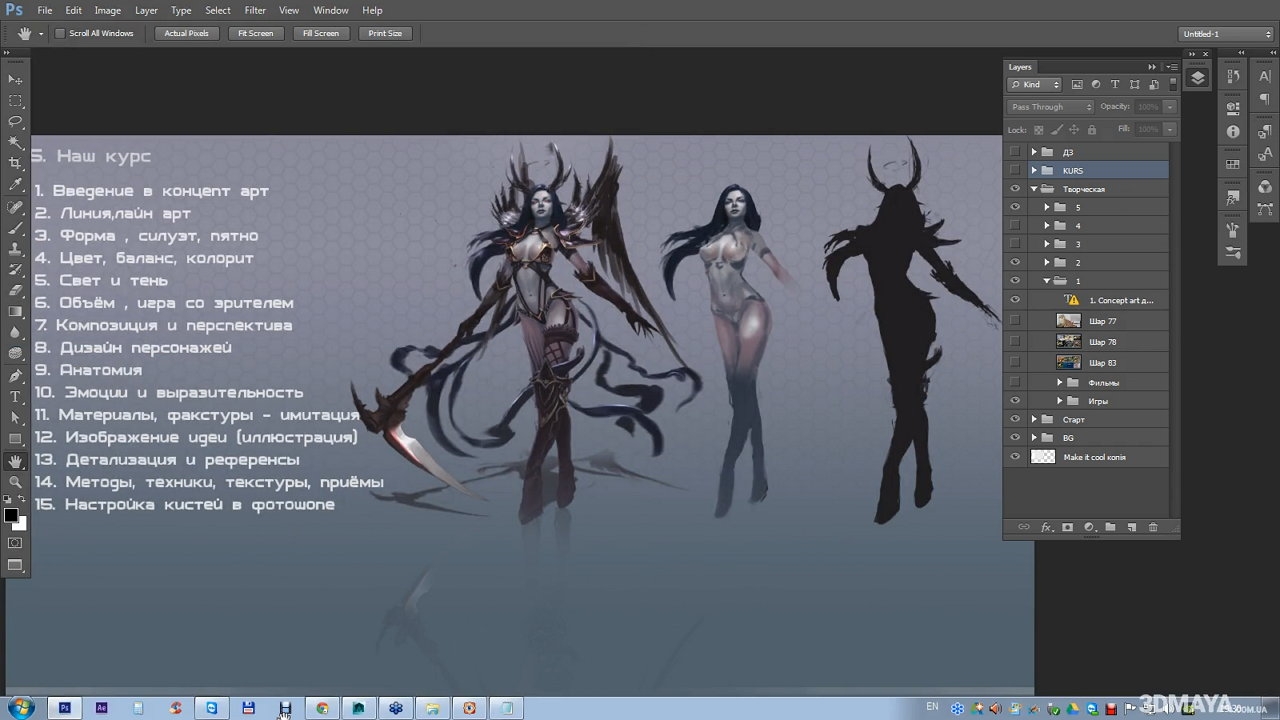This screenshot has height=720, width=1280.
Task: Select the Horizontal Type tool
Action: 15,397
